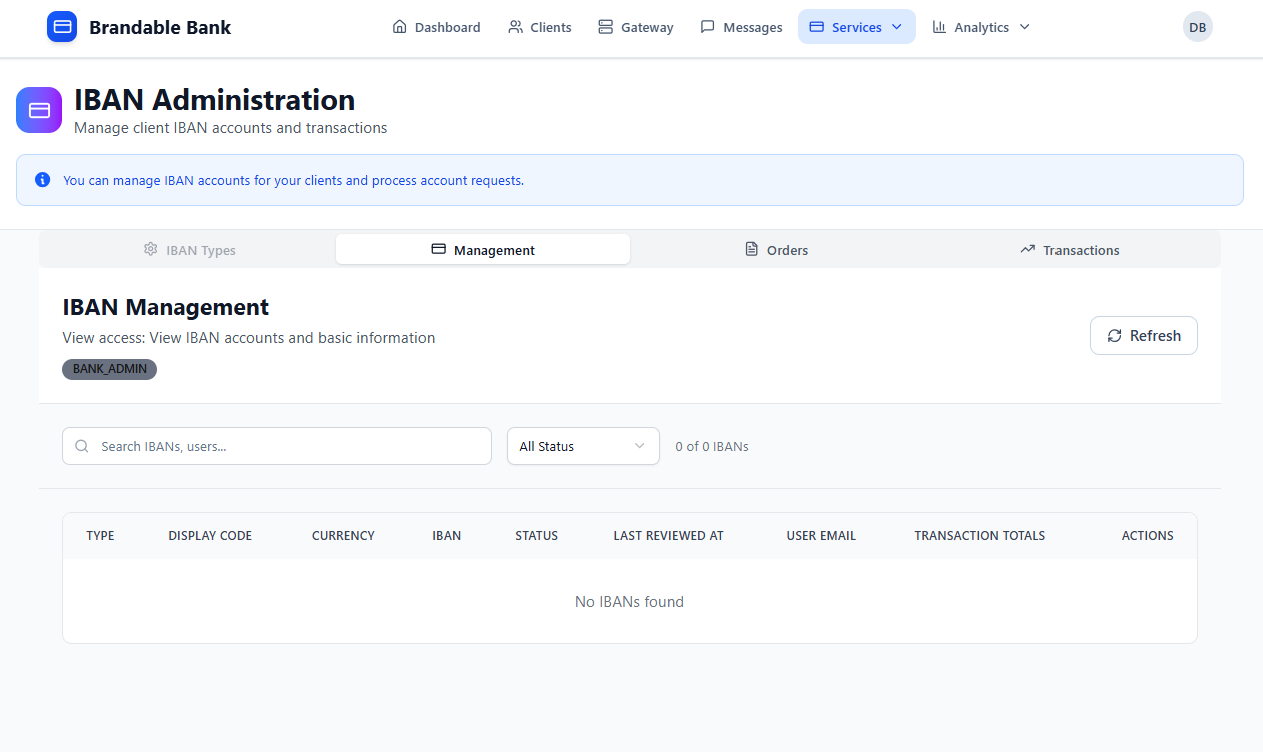Click the blue info circle icon
Screen dimensions: 1263x752
pyautogui.click(x=42, y=180)
